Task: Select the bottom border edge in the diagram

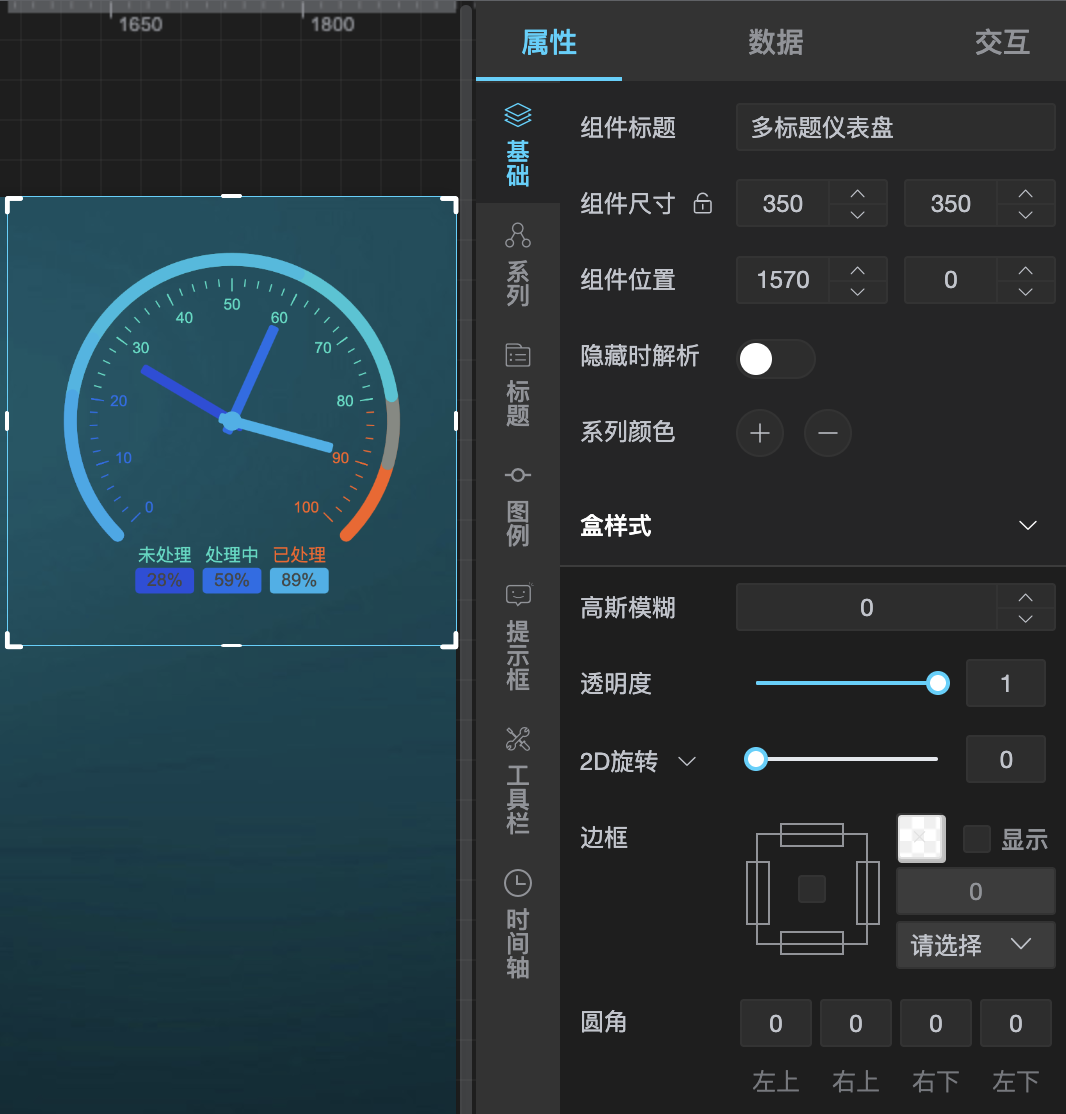Action: (812, 943)
